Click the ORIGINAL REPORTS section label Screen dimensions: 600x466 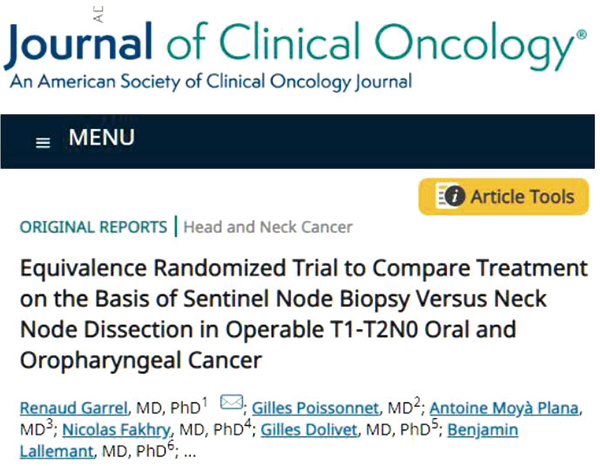[93, 227]
